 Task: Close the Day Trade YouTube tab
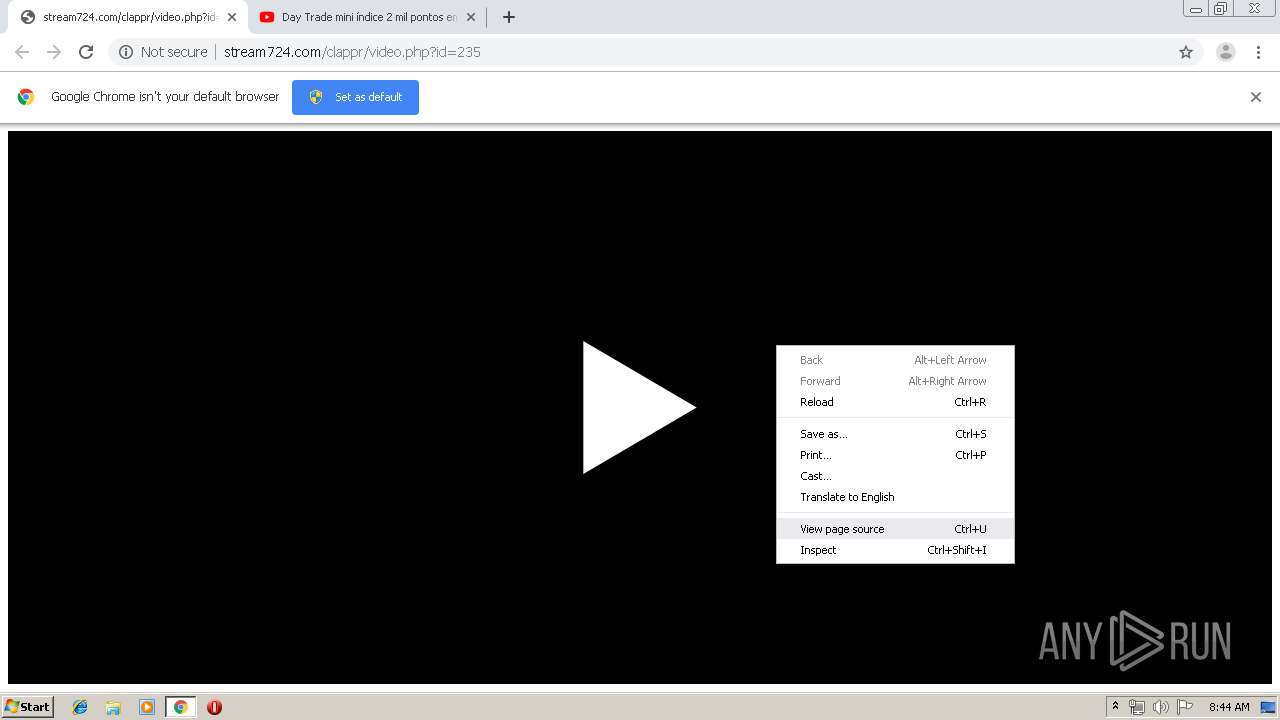(471, 17)
